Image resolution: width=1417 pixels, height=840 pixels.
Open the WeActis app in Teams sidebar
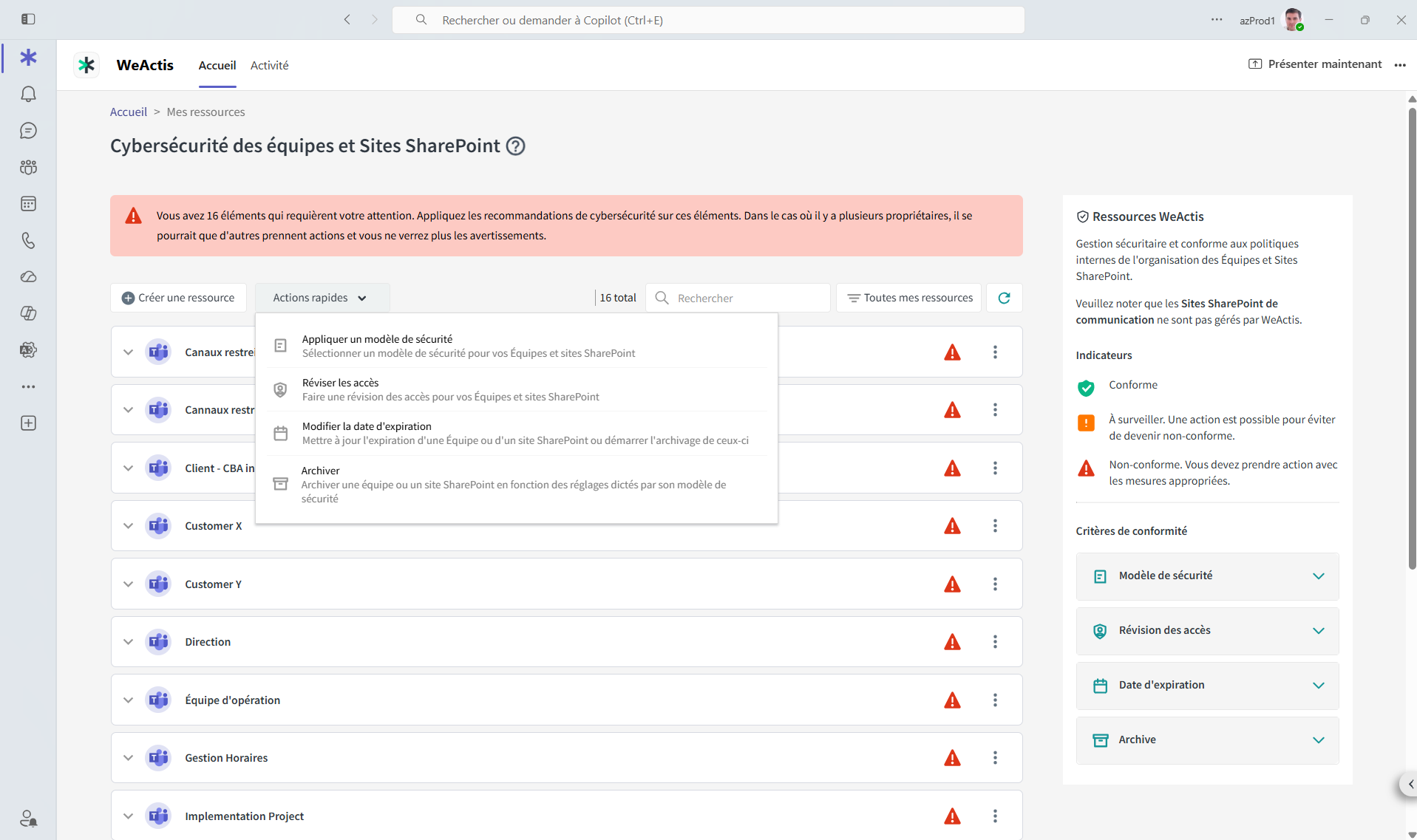click(x=28, y=58)
